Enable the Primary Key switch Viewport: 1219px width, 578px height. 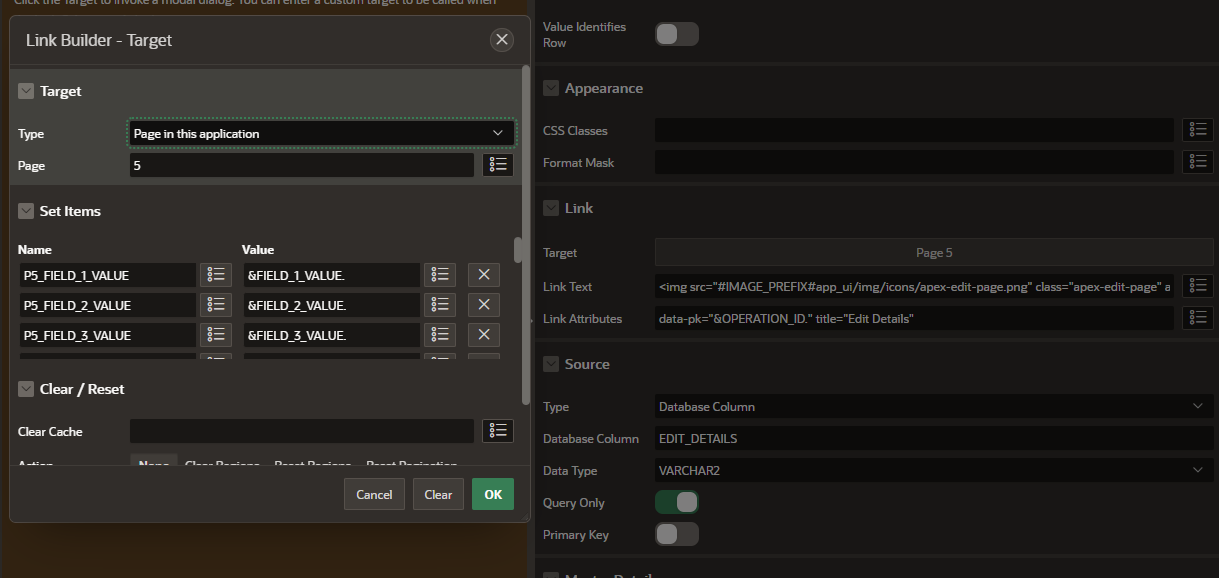(676, 534)
